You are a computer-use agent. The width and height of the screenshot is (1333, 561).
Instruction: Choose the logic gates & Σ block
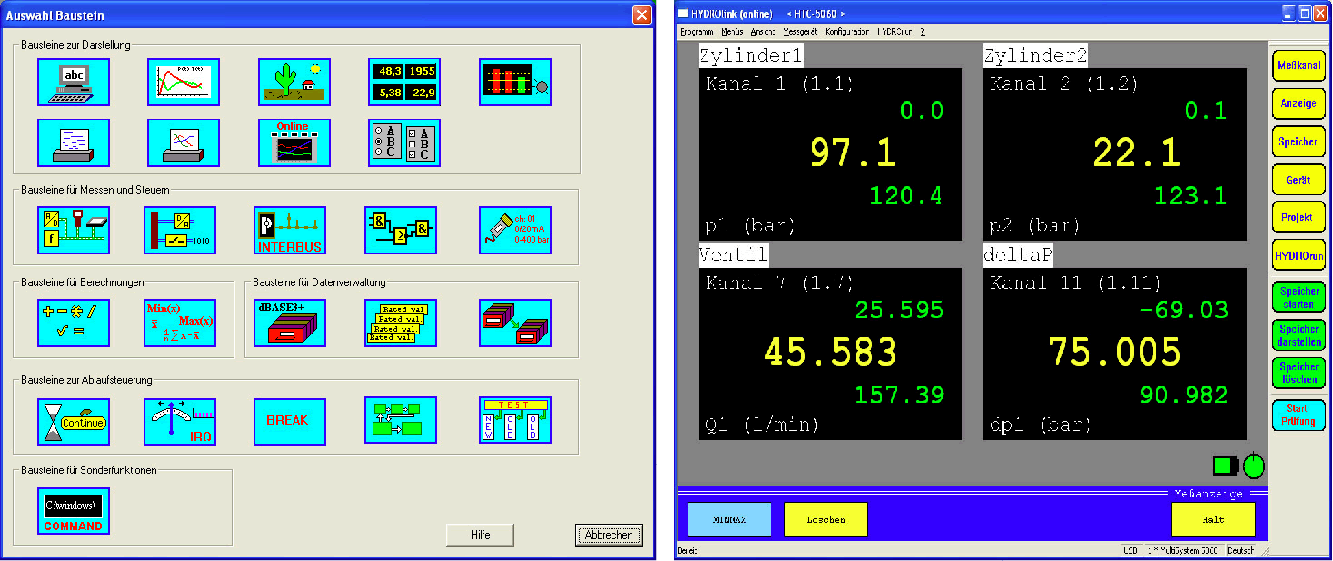pyautogui.click(x=401, y=230)
